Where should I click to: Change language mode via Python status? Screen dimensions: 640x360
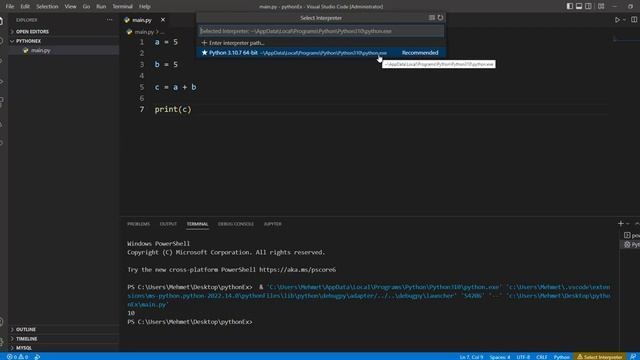pos(561,357)
